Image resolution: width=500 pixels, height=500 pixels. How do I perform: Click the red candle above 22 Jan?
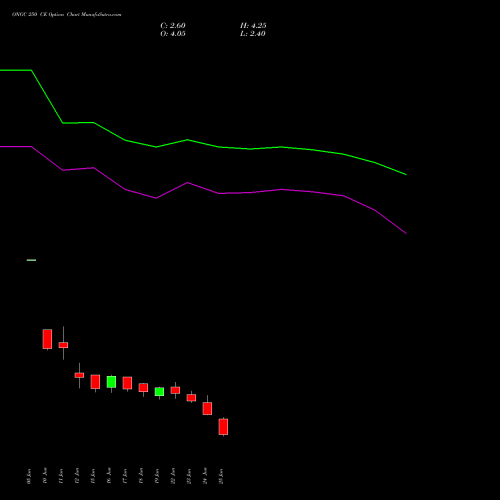click(x=175, y=390)
